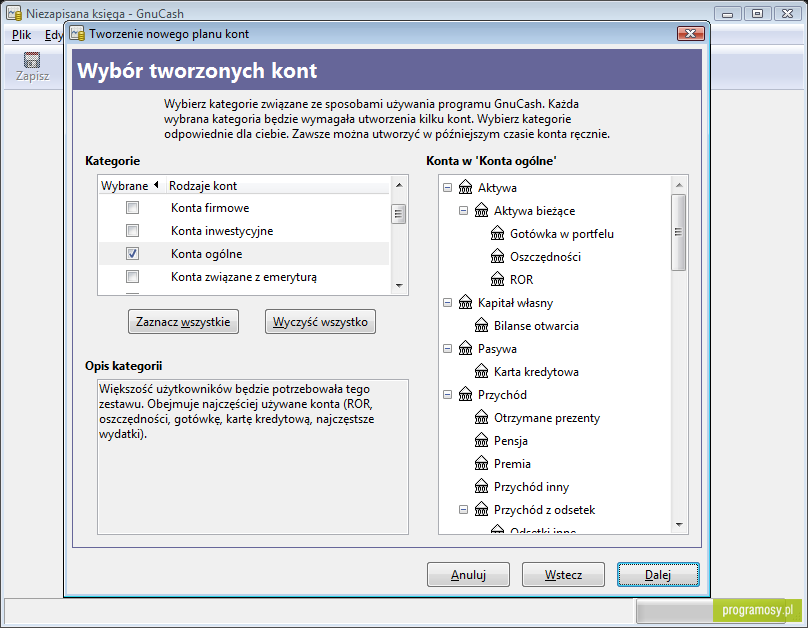The image size is (808, 628).
Task: Open the partially hidden Edy menu
Action: coord(54,35)
